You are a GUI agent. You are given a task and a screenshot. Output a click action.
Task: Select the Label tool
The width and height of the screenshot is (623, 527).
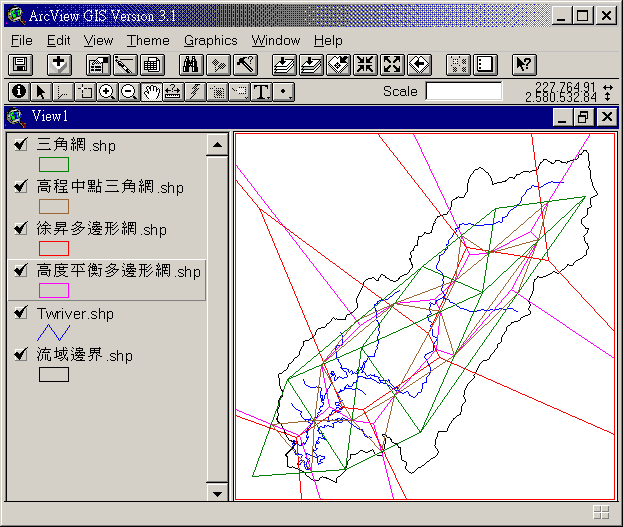pyautogui.click(x=239, y=92)
